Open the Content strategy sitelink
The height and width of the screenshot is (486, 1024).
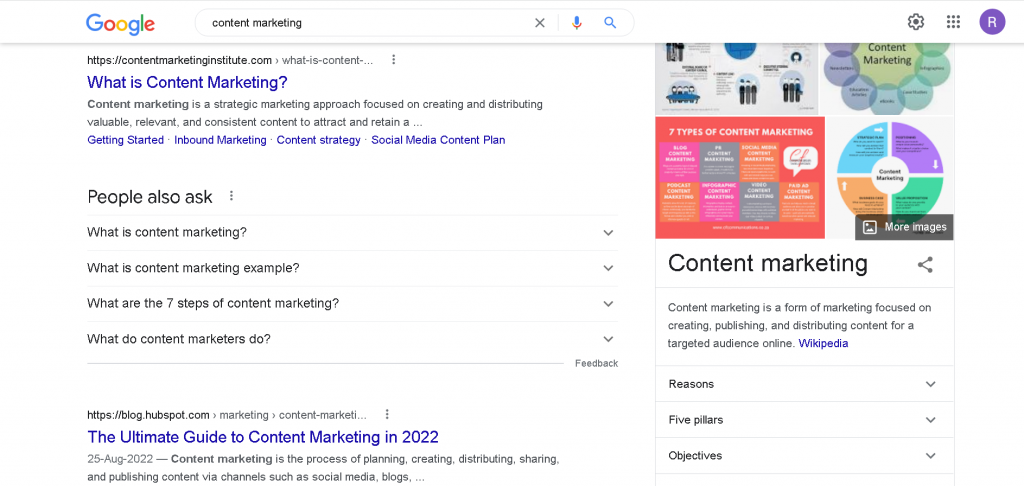318,140
